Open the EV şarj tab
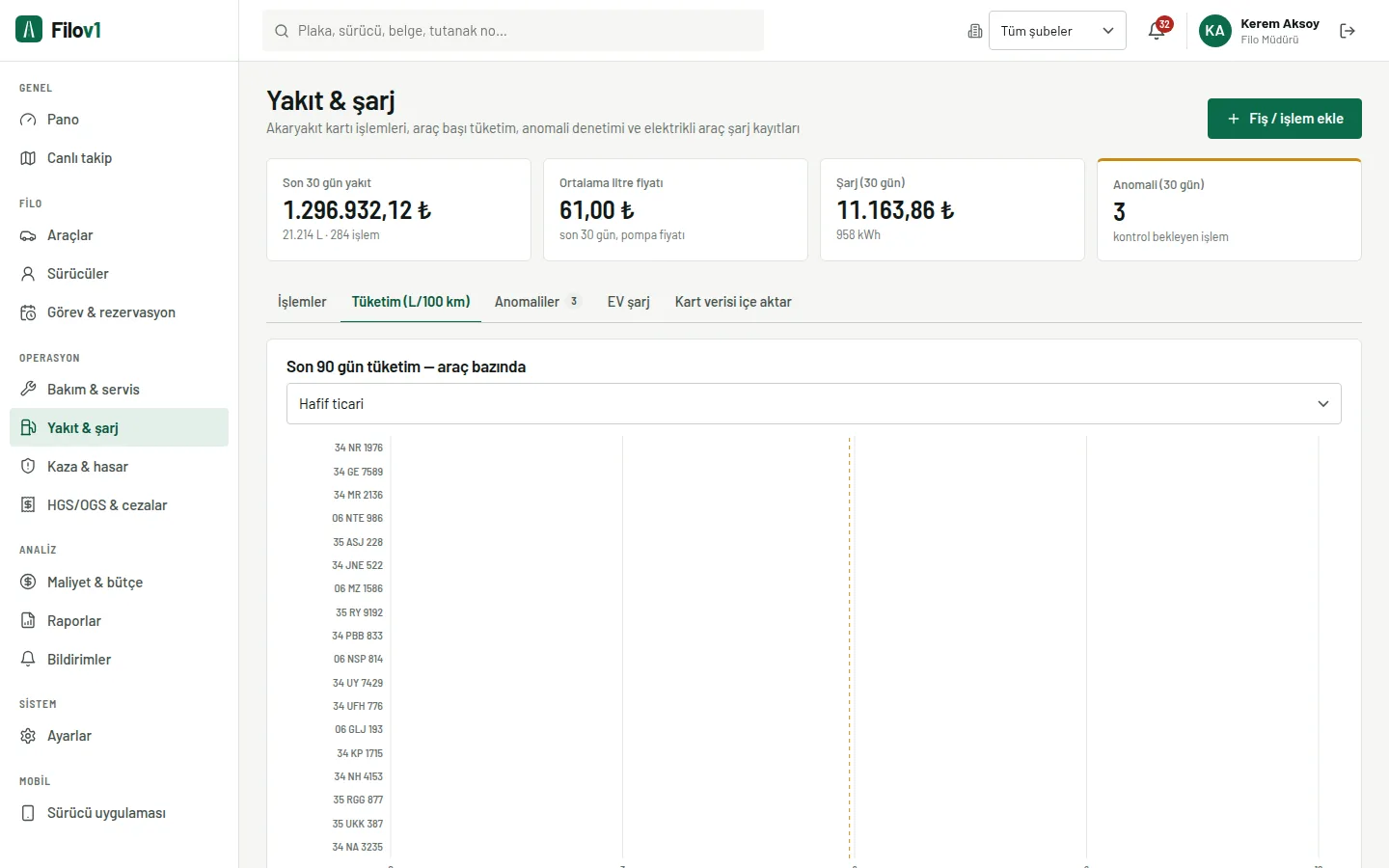The image size is (1389, 868). (x=629, y=302)
